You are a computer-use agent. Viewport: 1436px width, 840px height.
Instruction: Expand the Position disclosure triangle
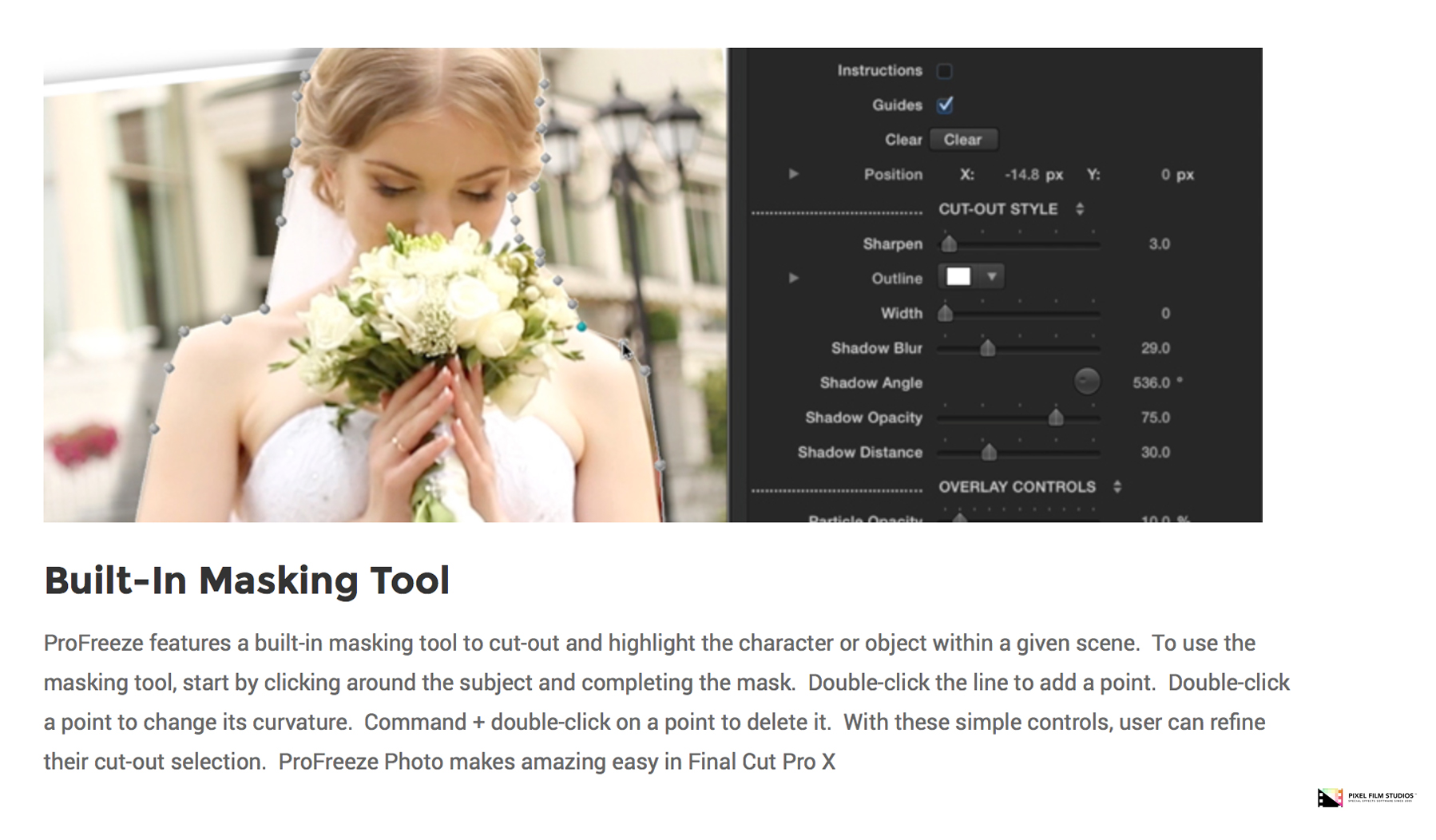click(793, 174)
